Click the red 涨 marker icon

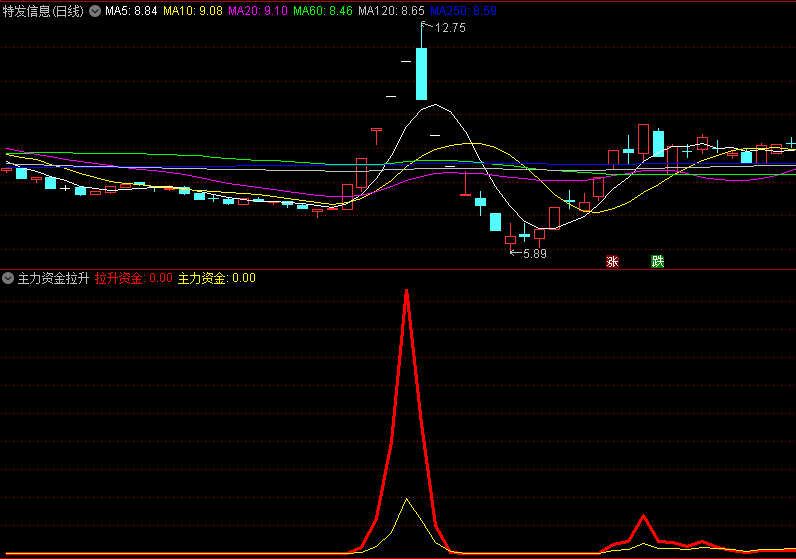pyautogui.click(x=612, y=262)
